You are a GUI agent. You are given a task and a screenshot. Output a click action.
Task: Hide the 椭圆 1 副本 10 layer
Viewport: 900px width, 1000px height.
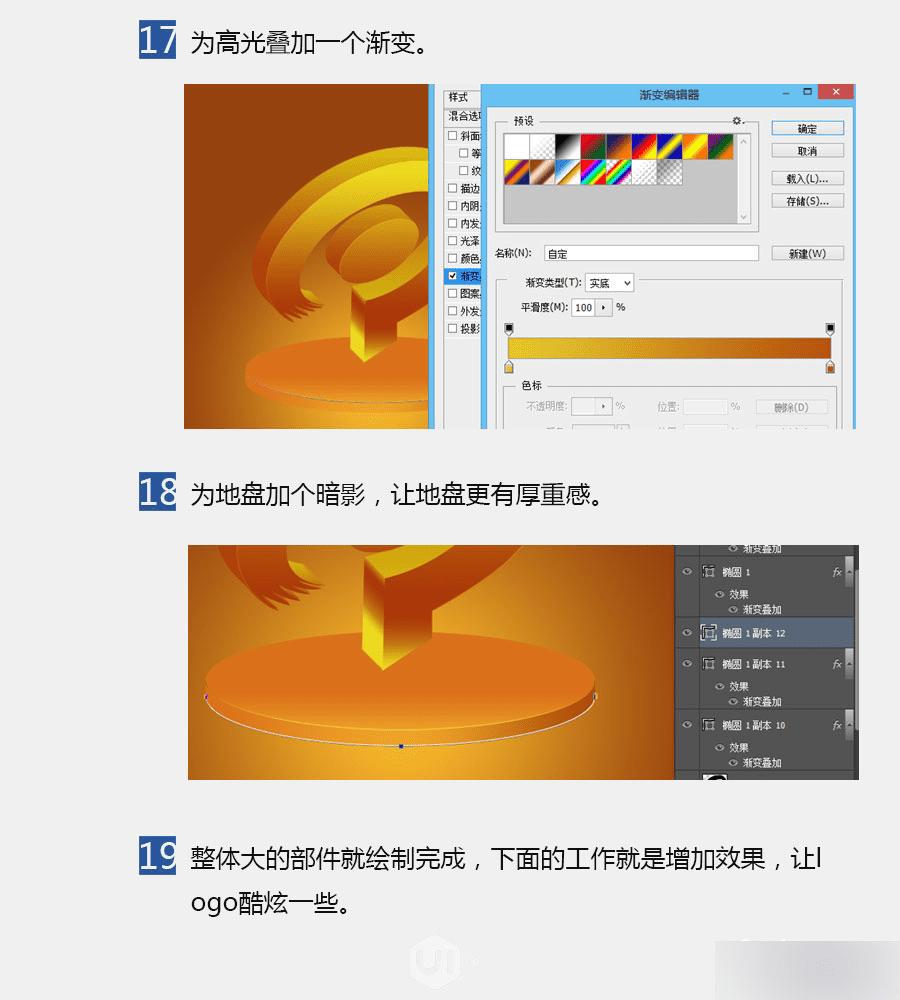[687, 724]
